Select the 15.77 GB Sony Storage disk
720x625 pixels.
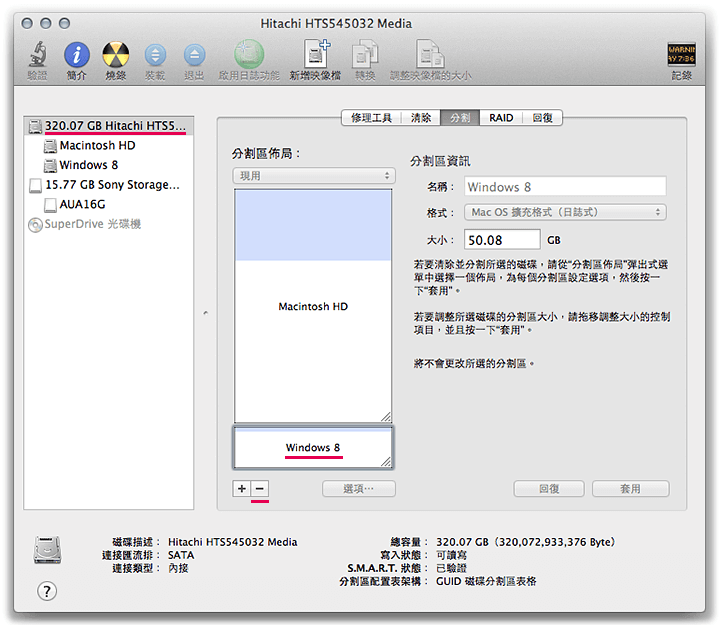(x=108, y=185)
